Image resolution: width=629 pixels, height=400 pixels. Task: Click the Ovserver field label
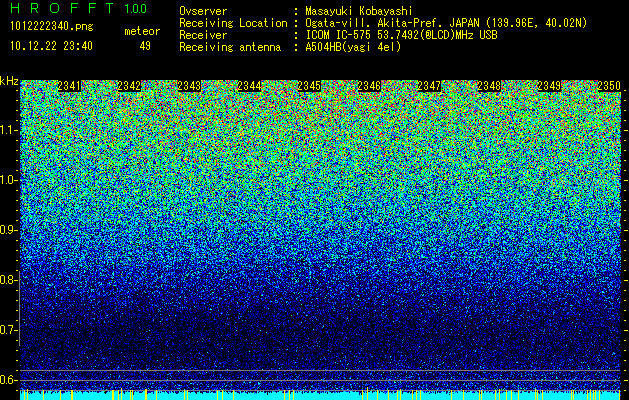203,11
